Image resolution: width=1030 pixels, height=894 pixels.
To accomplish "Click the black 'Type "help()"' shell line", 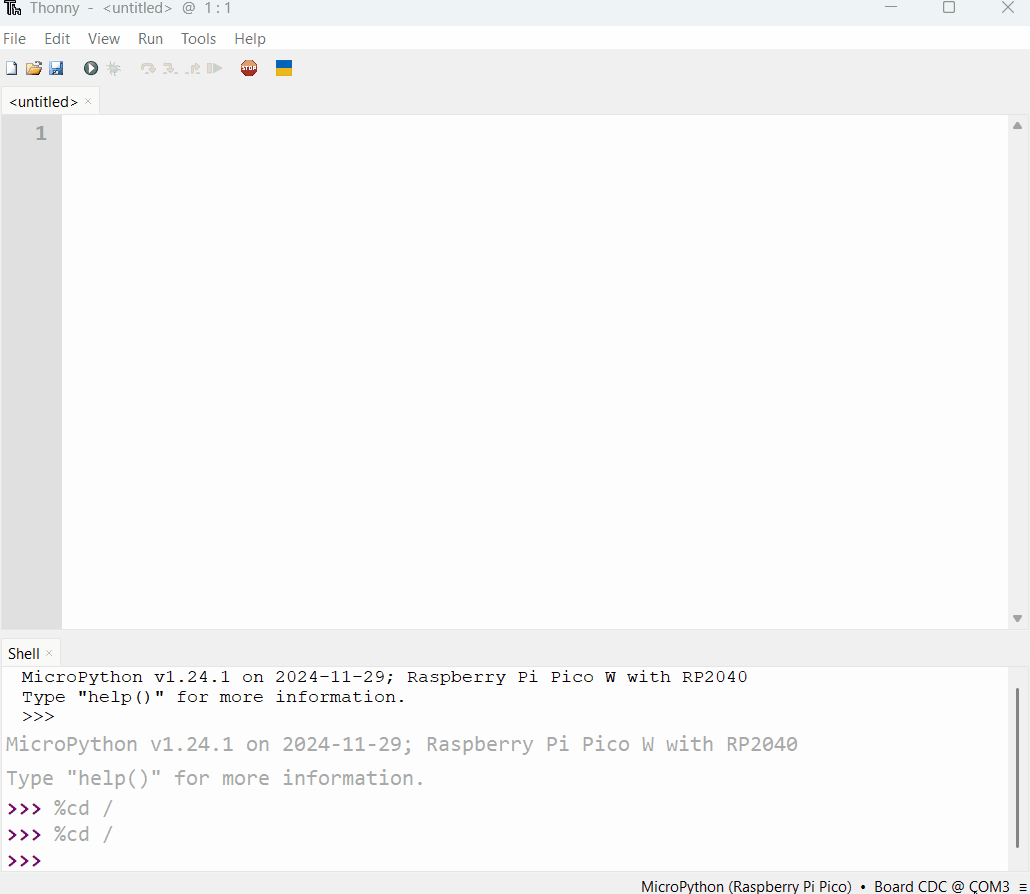I will click(x=213, y=697).
